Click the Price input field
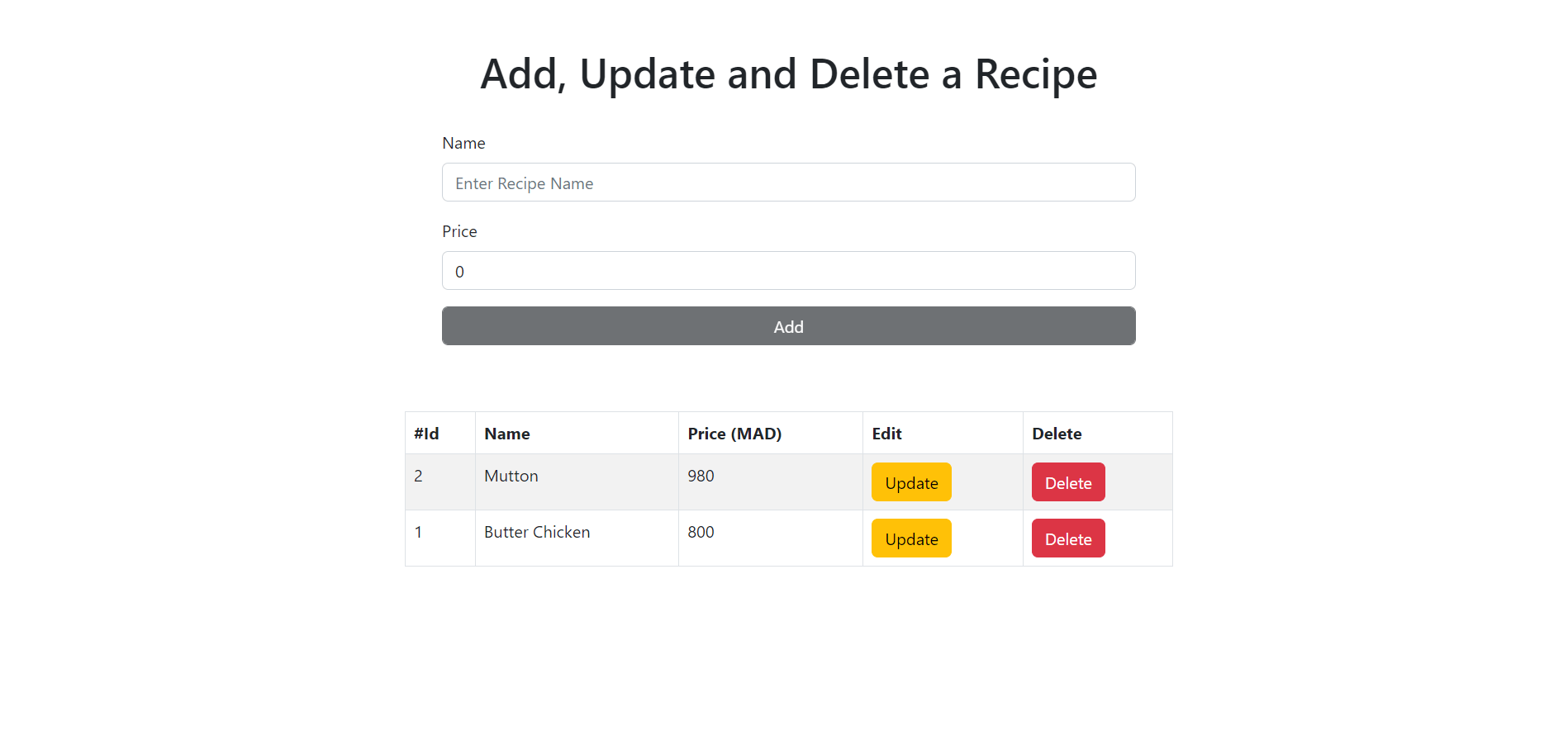 [x=788, y=271]
